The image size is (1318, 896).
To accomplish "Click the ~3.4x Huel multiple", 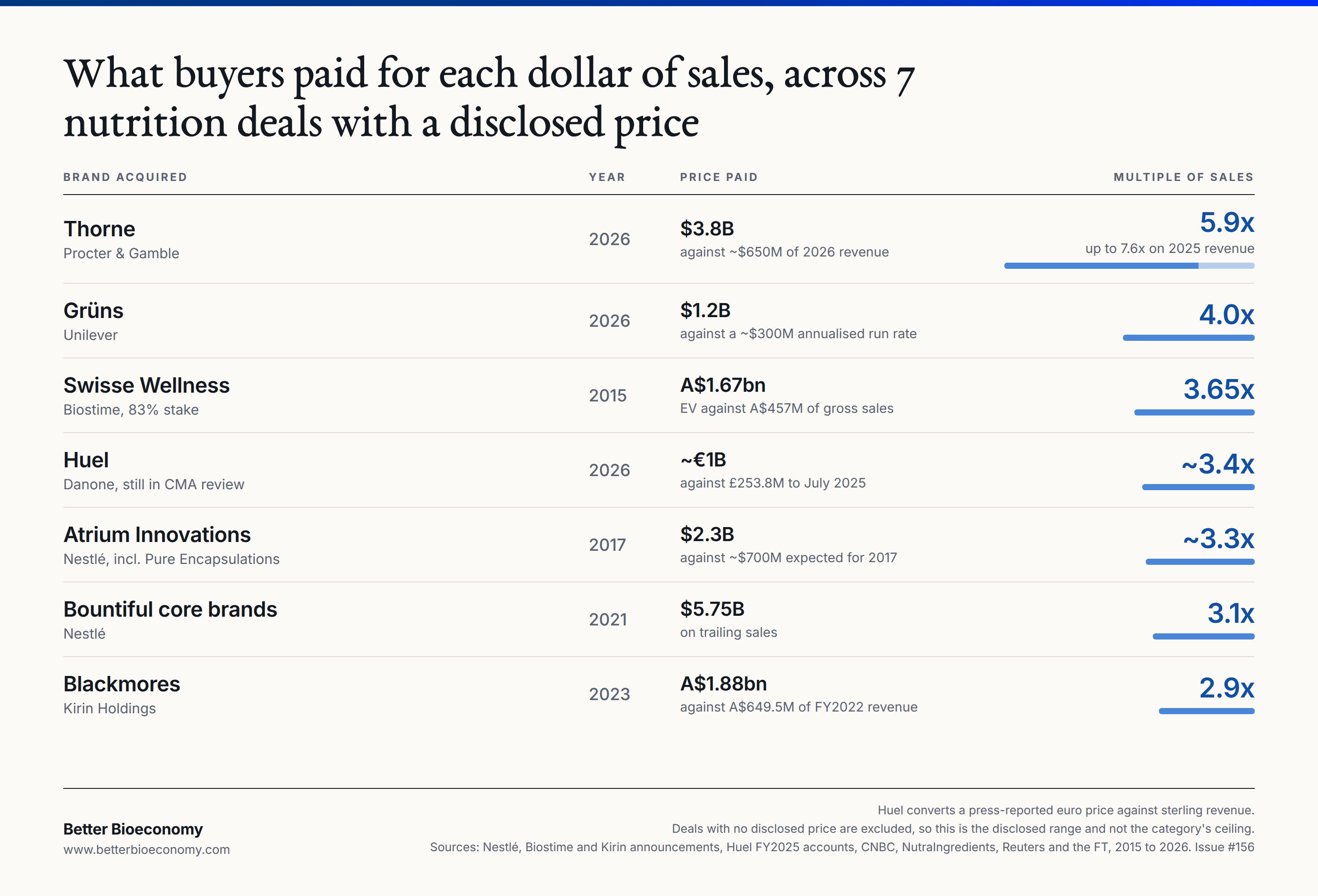I will click(x=1218, y=464).
